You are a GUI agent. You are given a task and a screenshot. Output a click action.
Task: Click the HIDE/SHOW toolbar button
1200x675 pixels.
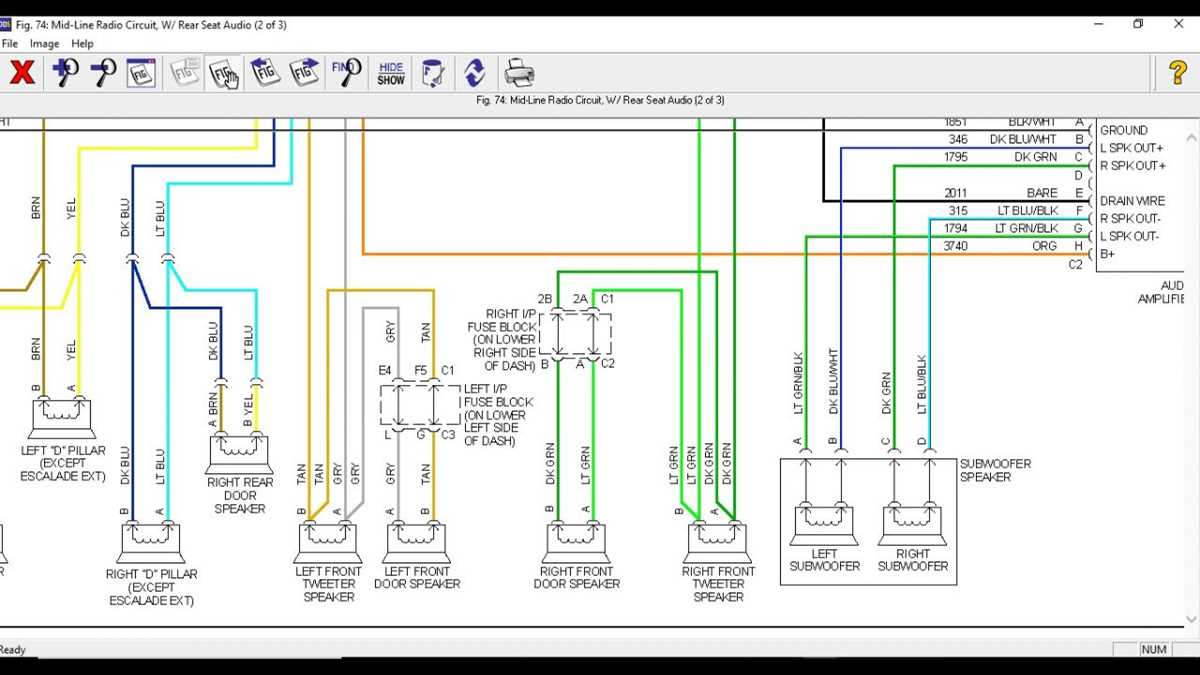click(x=391, y=73)
